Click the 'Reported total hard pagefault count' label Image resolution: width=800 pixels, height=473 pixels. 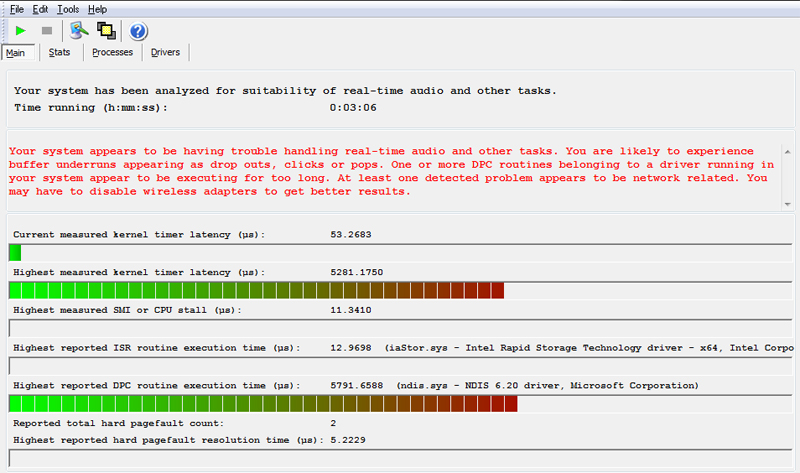coord(118,424)
